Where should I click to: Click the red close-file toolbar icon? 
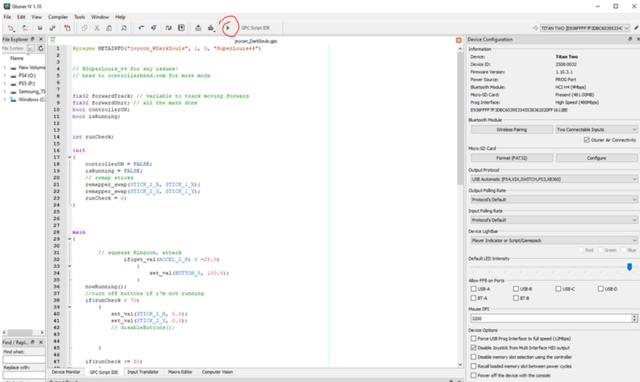click(x=67, y=28)
